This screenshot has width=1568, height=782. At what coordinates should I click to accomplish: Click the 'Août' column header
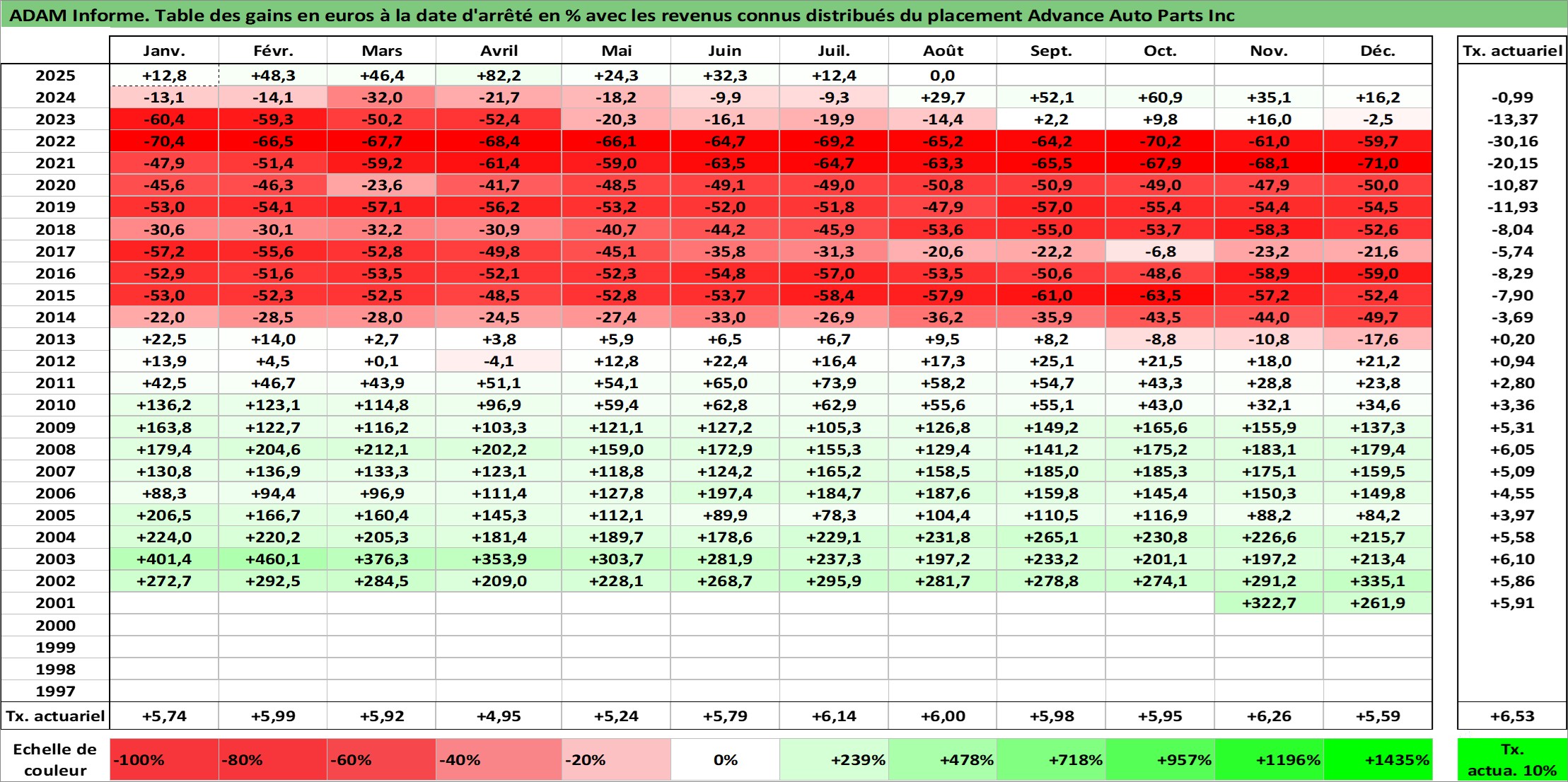pyautogui.click(x=943, y=50)
